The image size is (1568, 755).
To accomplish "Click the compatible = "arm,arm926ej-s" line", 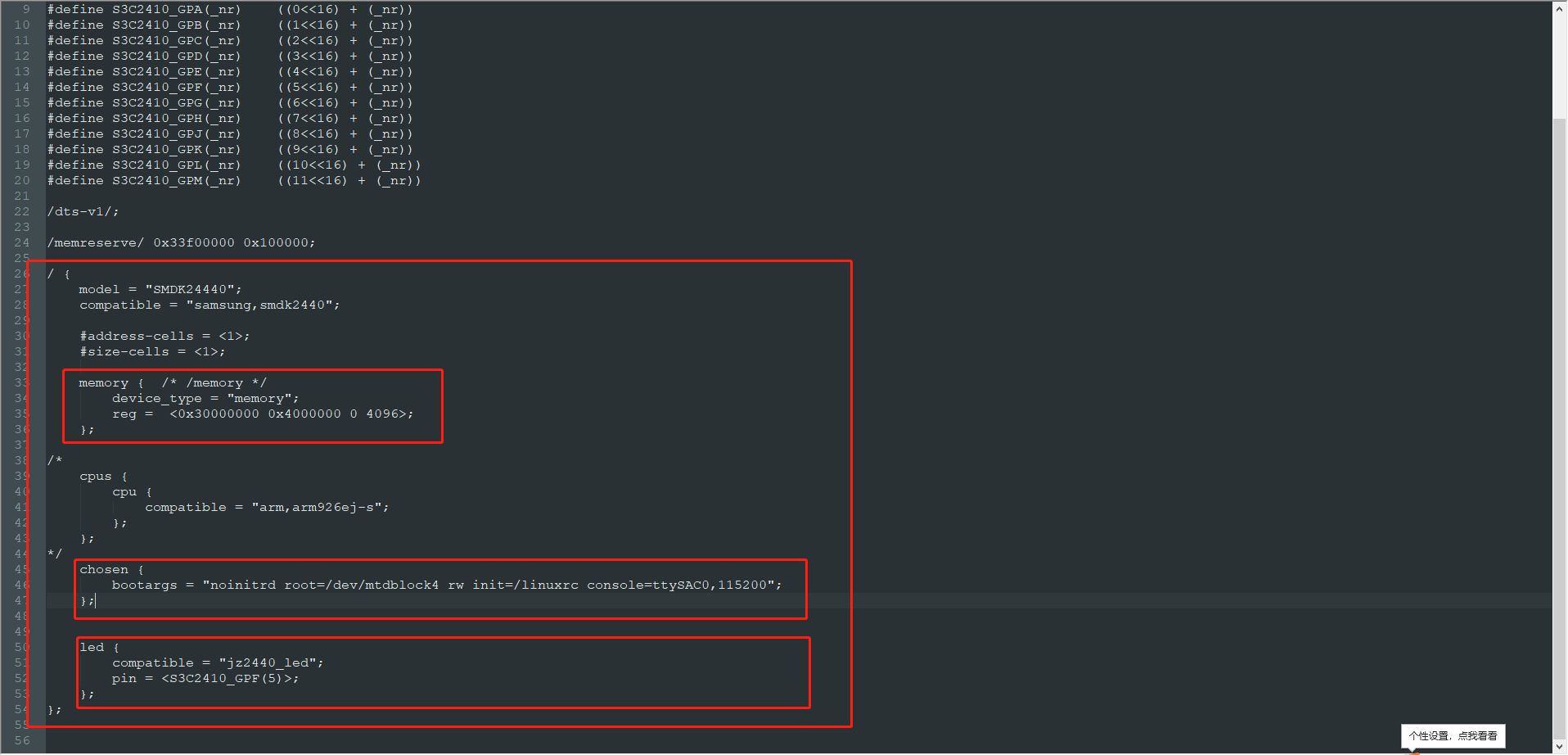I will click(x=267, y=508).
